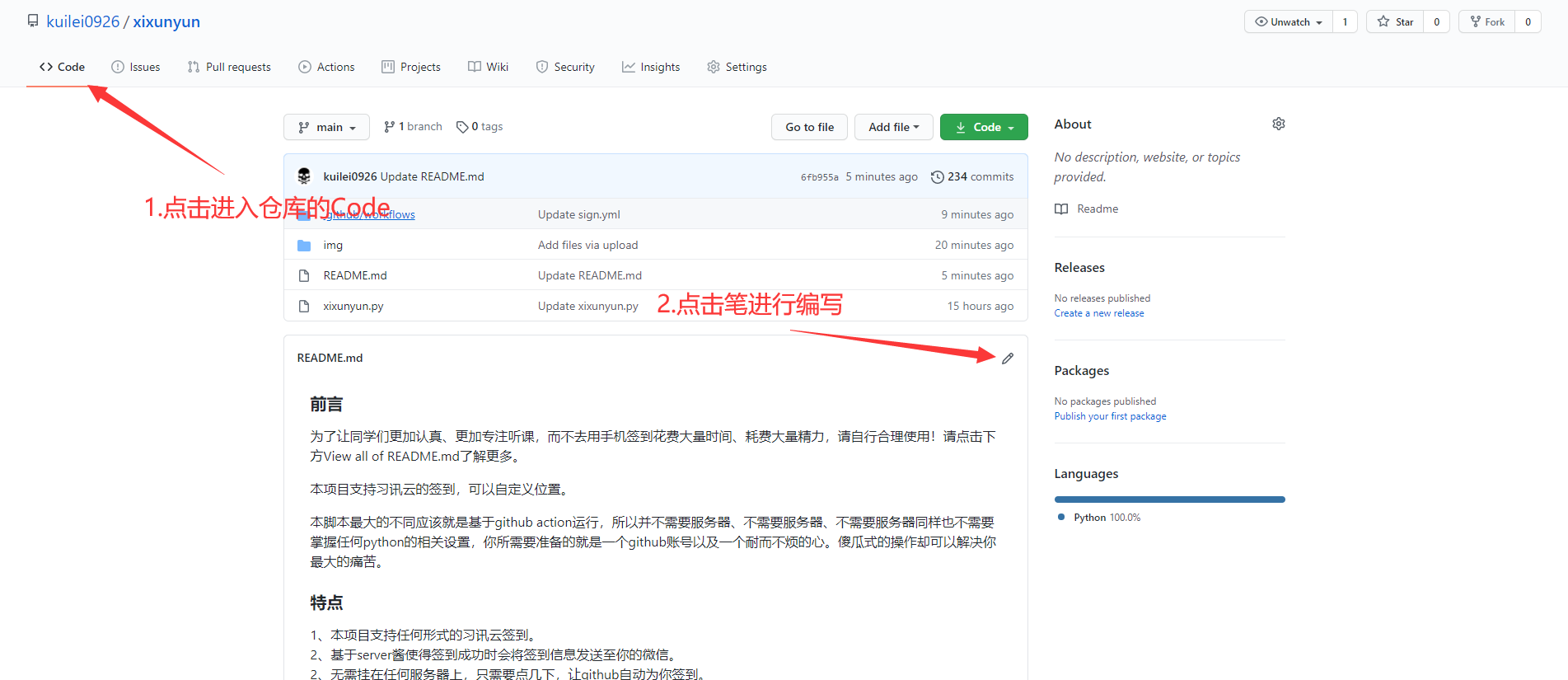Open About settings gear icon
Image resolution: width=1568 pixels, height=680 pixels.
click(1278, 124)
